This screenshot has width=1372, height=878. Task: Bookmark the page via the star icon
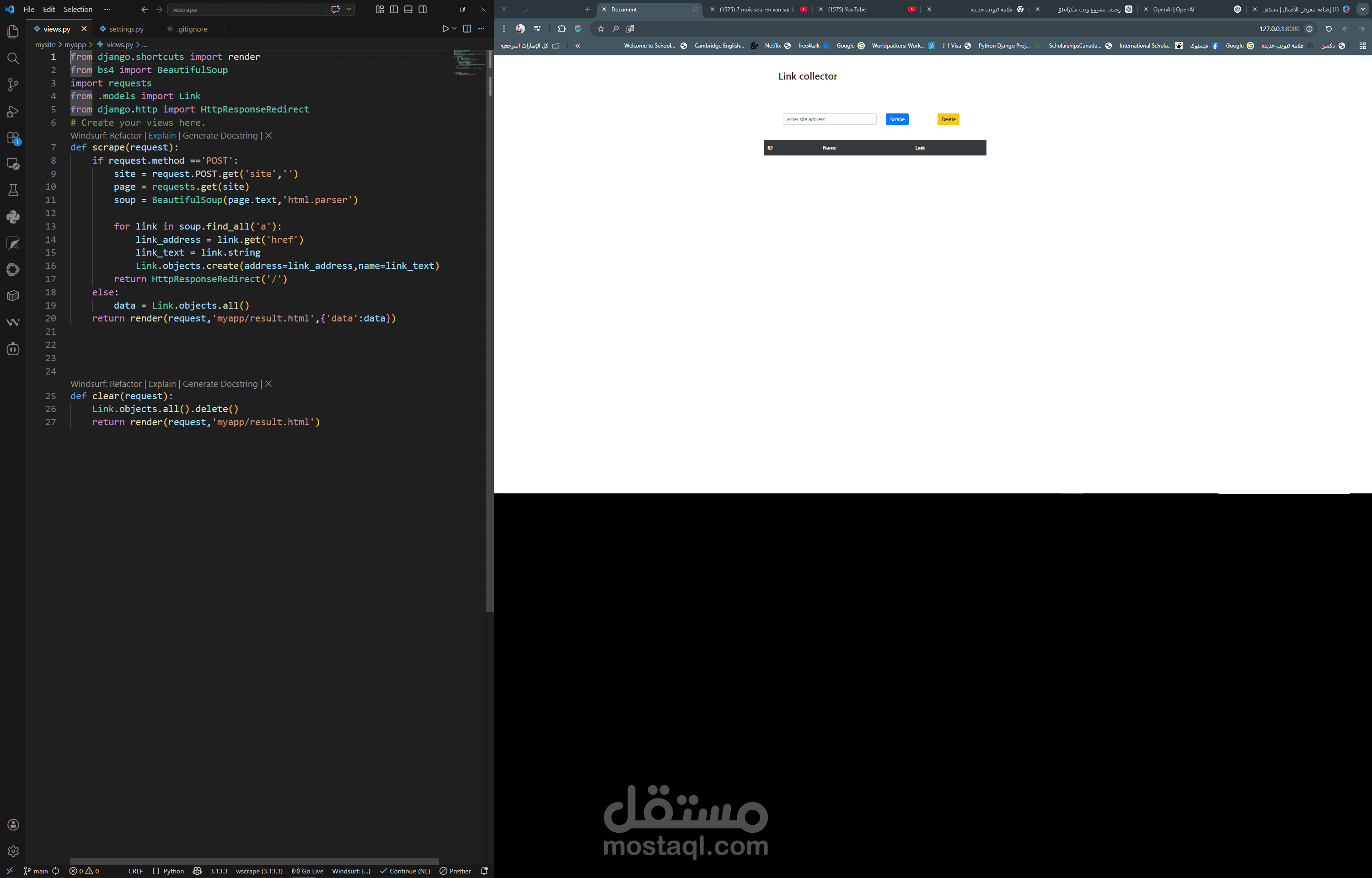[600, 28]
